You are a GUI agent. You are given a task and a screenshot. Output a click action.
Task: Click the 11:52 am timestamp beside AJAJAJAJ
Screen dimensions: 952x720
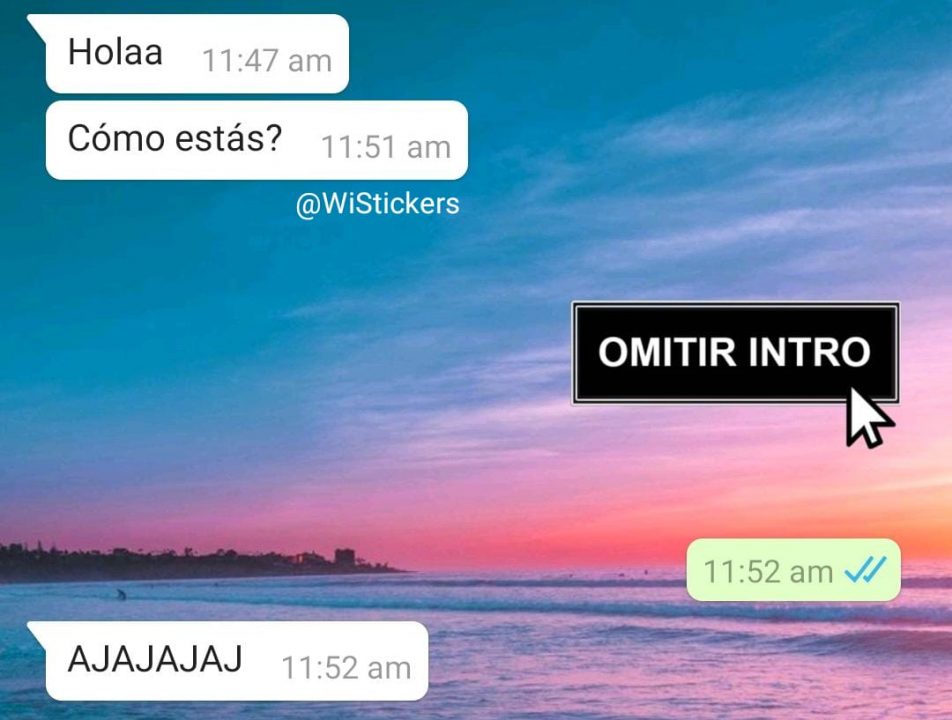click(346, 668)
